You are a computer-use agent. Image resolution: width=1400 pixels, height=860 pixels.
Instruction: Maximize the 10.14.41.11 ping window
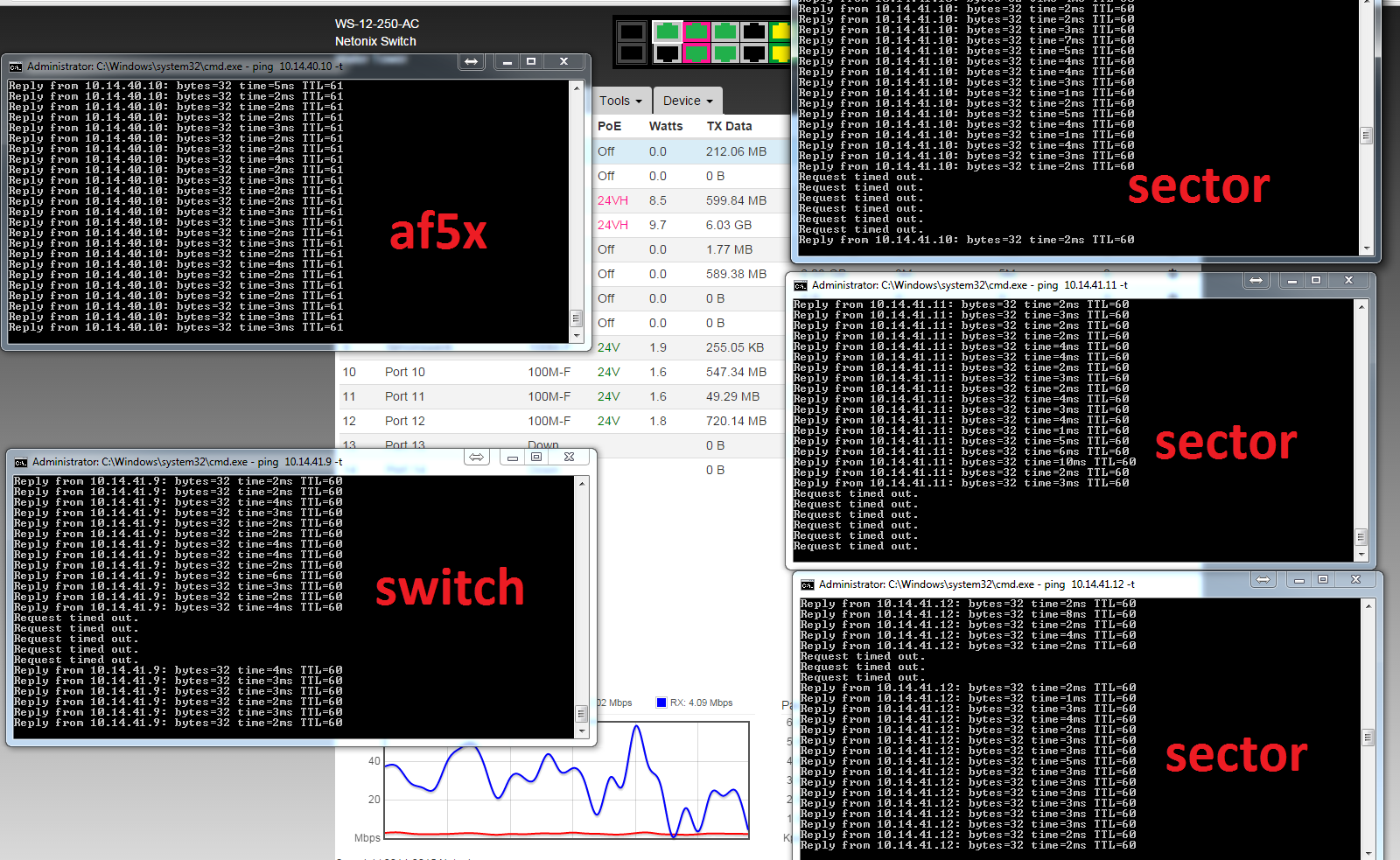[1315, 280]
